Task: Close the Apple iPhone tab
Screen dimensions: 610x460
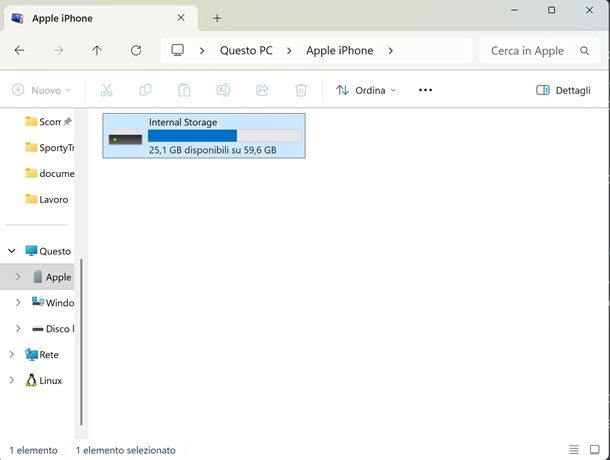Action: pos(181,18)
